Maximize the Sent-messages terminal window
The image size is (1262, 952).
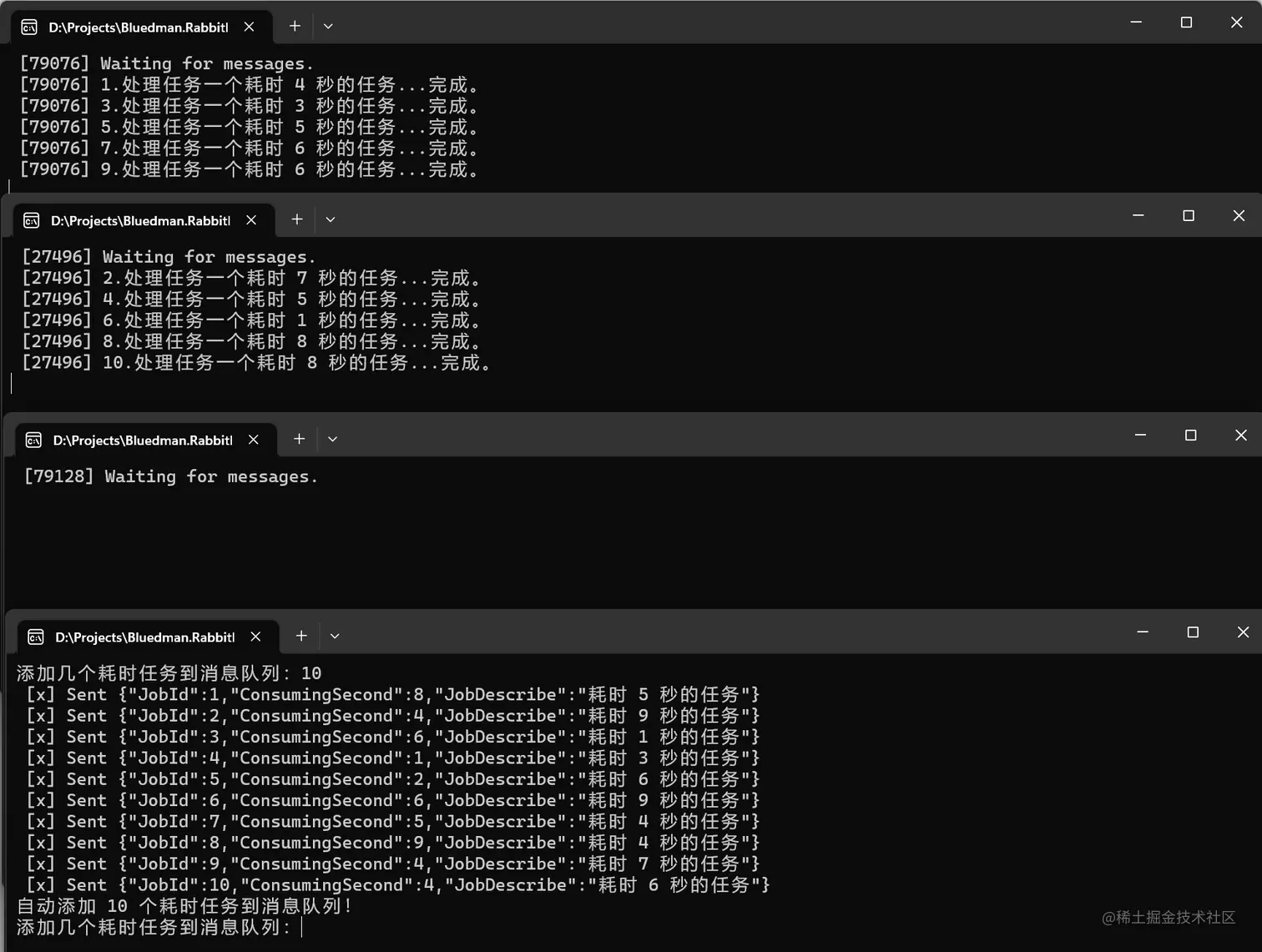1193,632
